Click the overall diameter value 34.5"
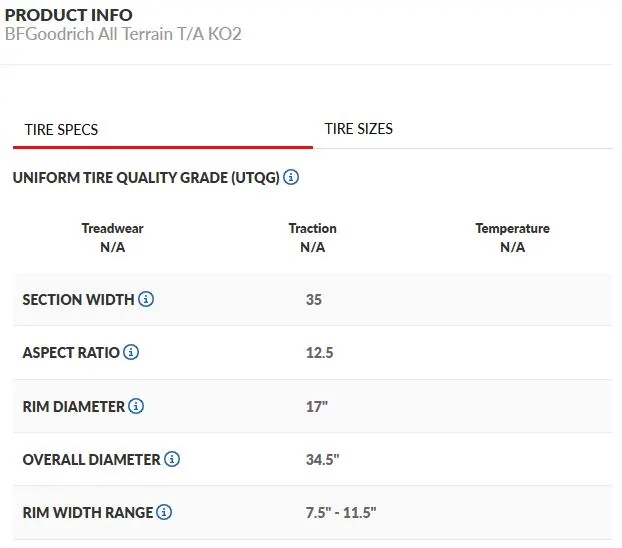Image resolution: width=622 pixels, height=548 pixels. [x=323, y=460]
